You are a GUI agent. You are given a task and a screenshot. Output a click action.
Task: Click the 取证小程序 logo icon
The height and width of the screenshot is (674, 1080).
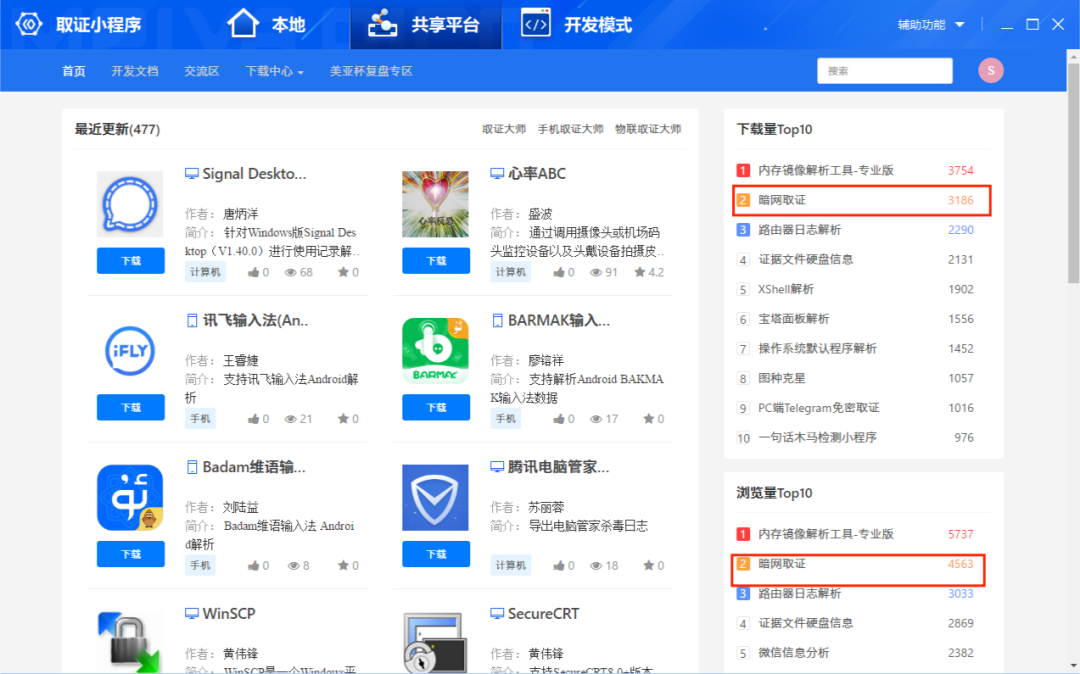click(x=29, y=25)
